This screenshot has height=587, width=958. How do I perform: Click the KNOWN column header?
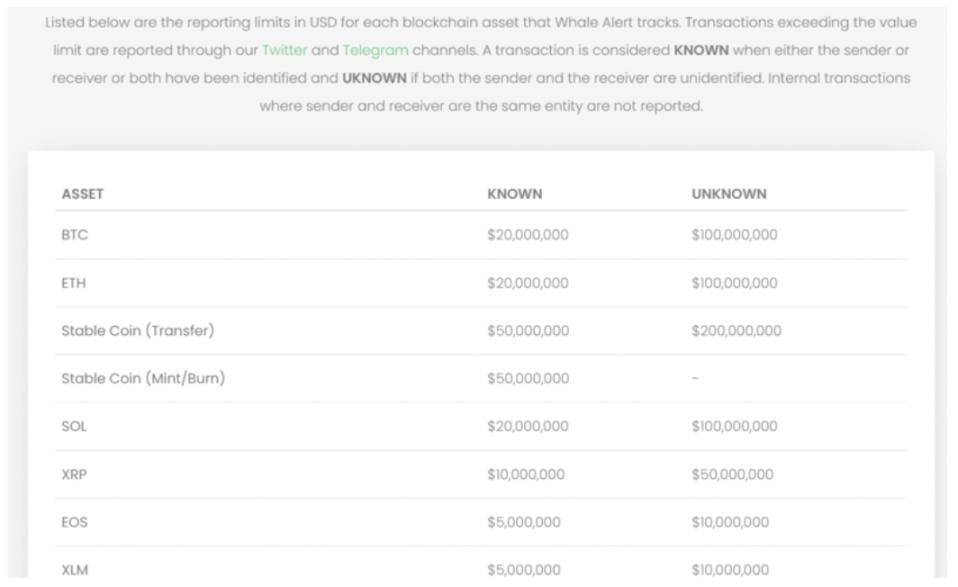point(515,194)
